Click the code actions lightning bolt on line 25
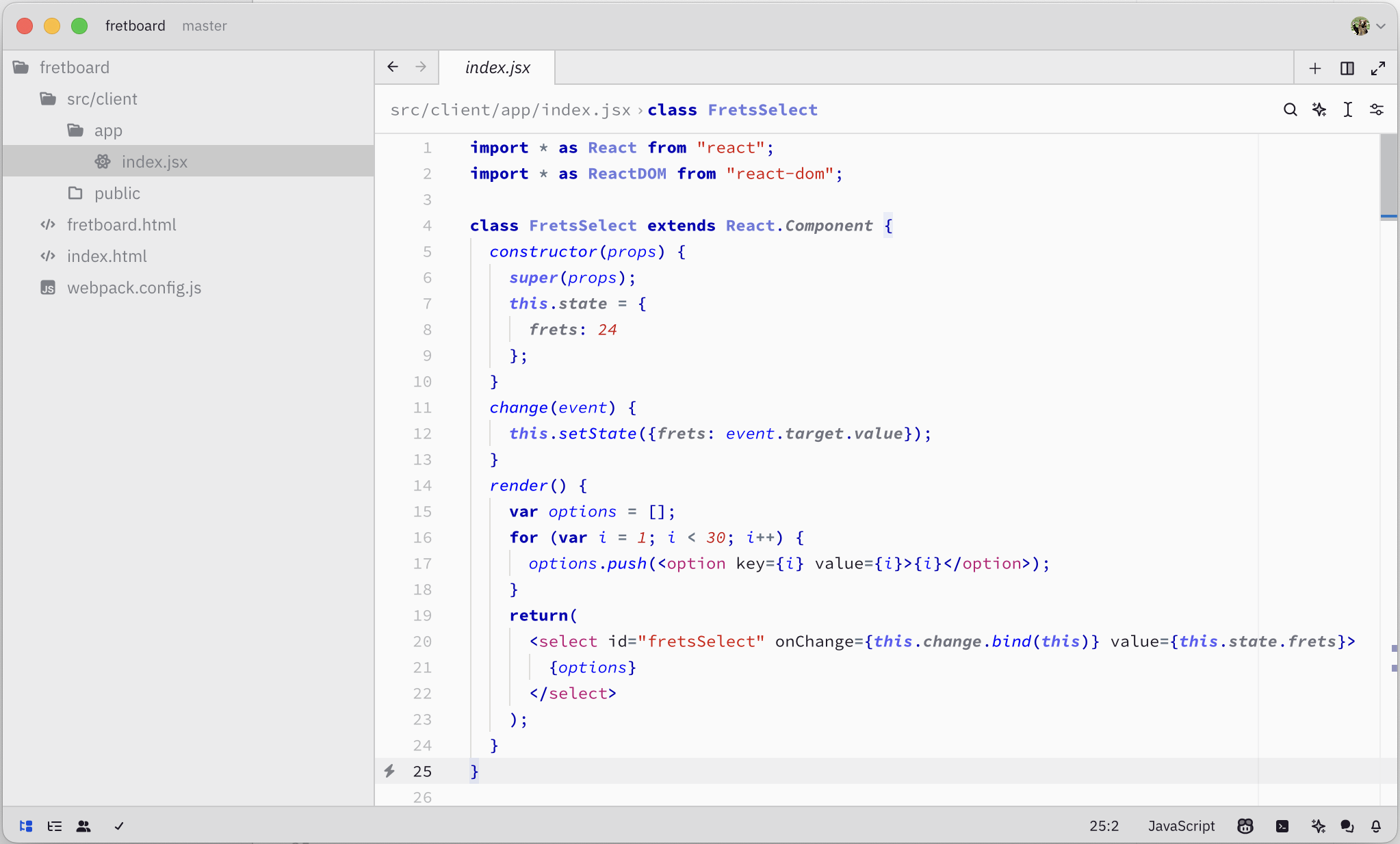Image resolution: width=1400 pixels, height=844 pixels. 389,772
